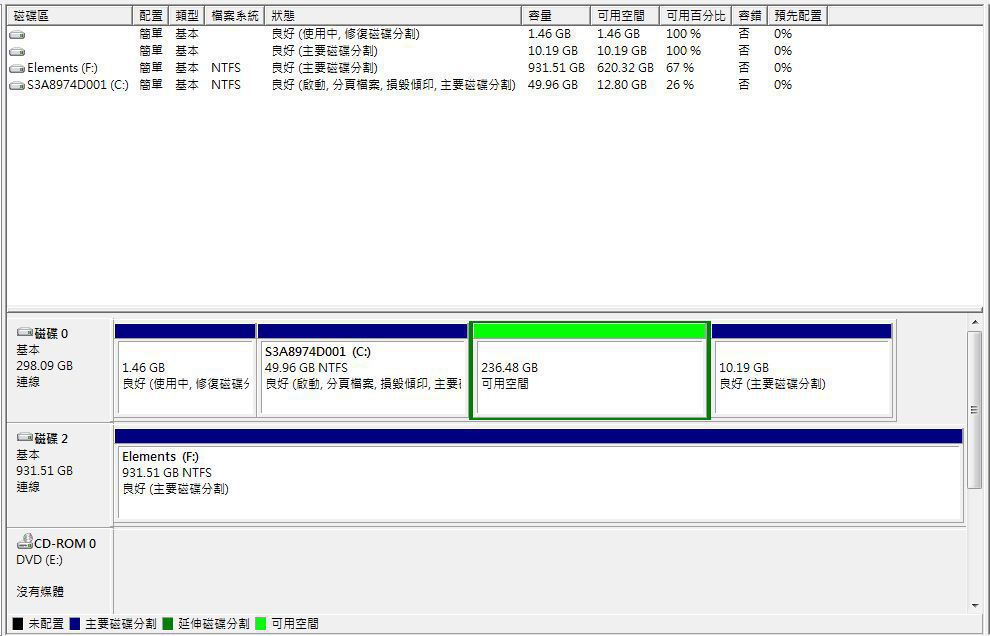The width and height of the screenshot is (990, 636).
Task: Select the 236.48 GB 可用空間 partition block
Action: point(590,370)
